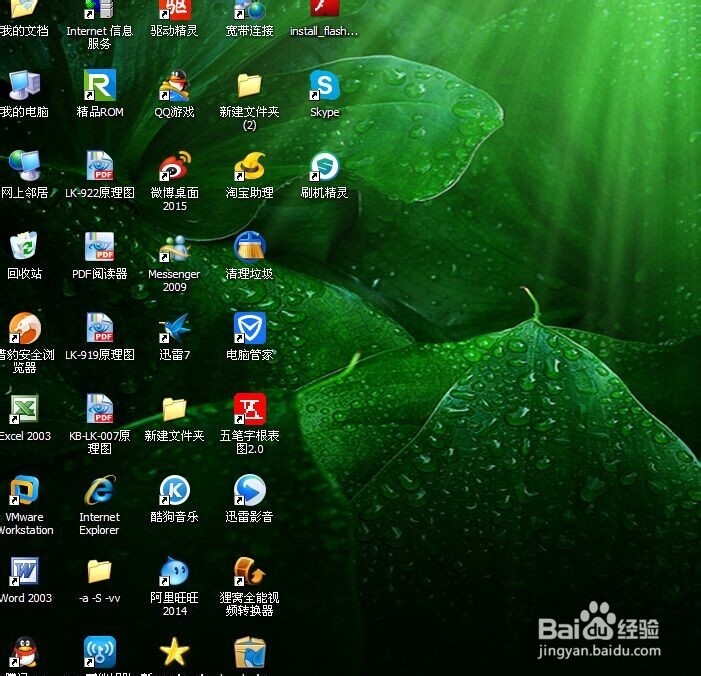
Task: Open the bottom-row box icon with blue bird
Action: [249, 652]
